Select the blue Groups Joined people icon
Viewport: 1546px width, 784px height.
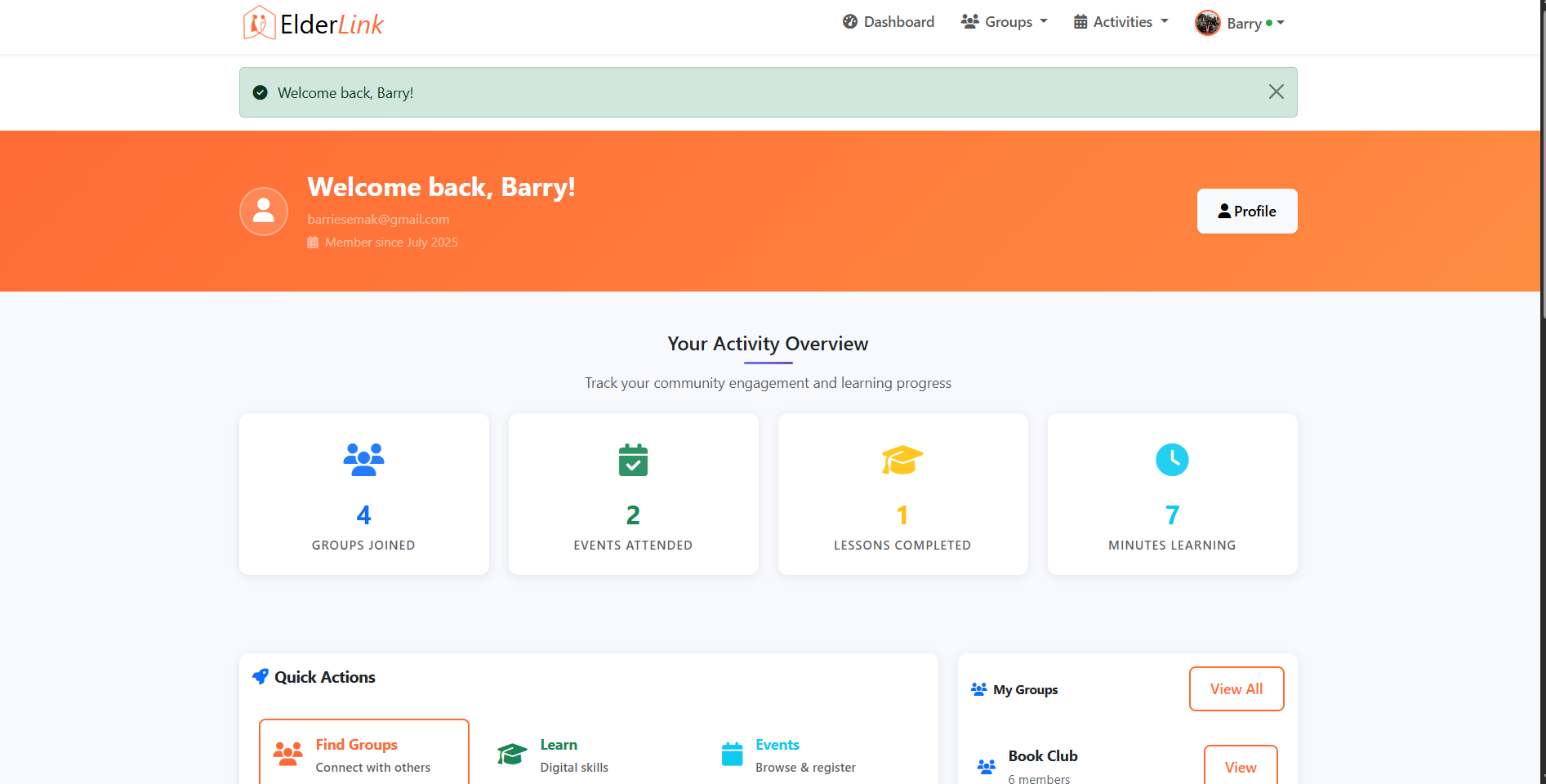[x=363, y=459]
